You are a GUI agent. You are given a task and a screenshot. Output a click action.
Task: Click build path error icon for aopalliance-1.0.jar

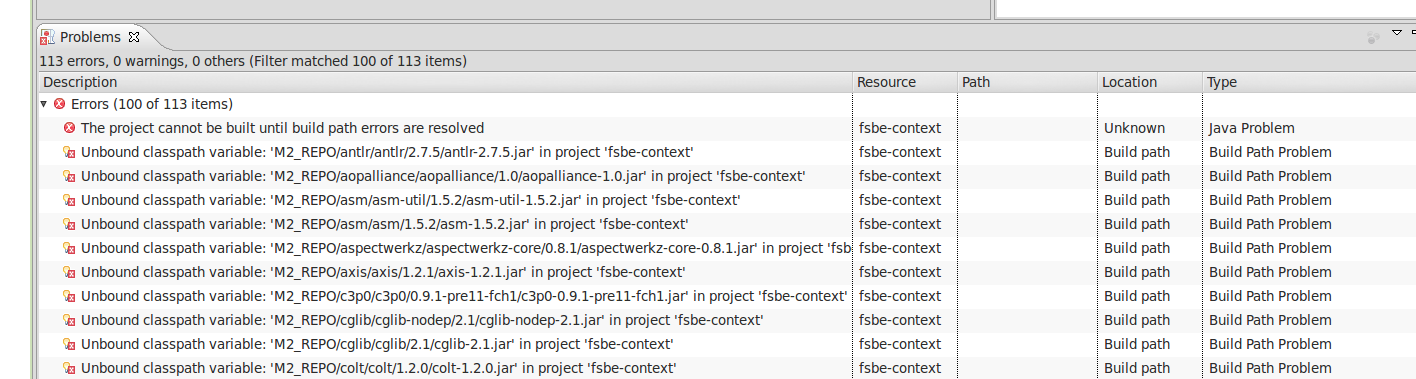[x=69, y=176]
